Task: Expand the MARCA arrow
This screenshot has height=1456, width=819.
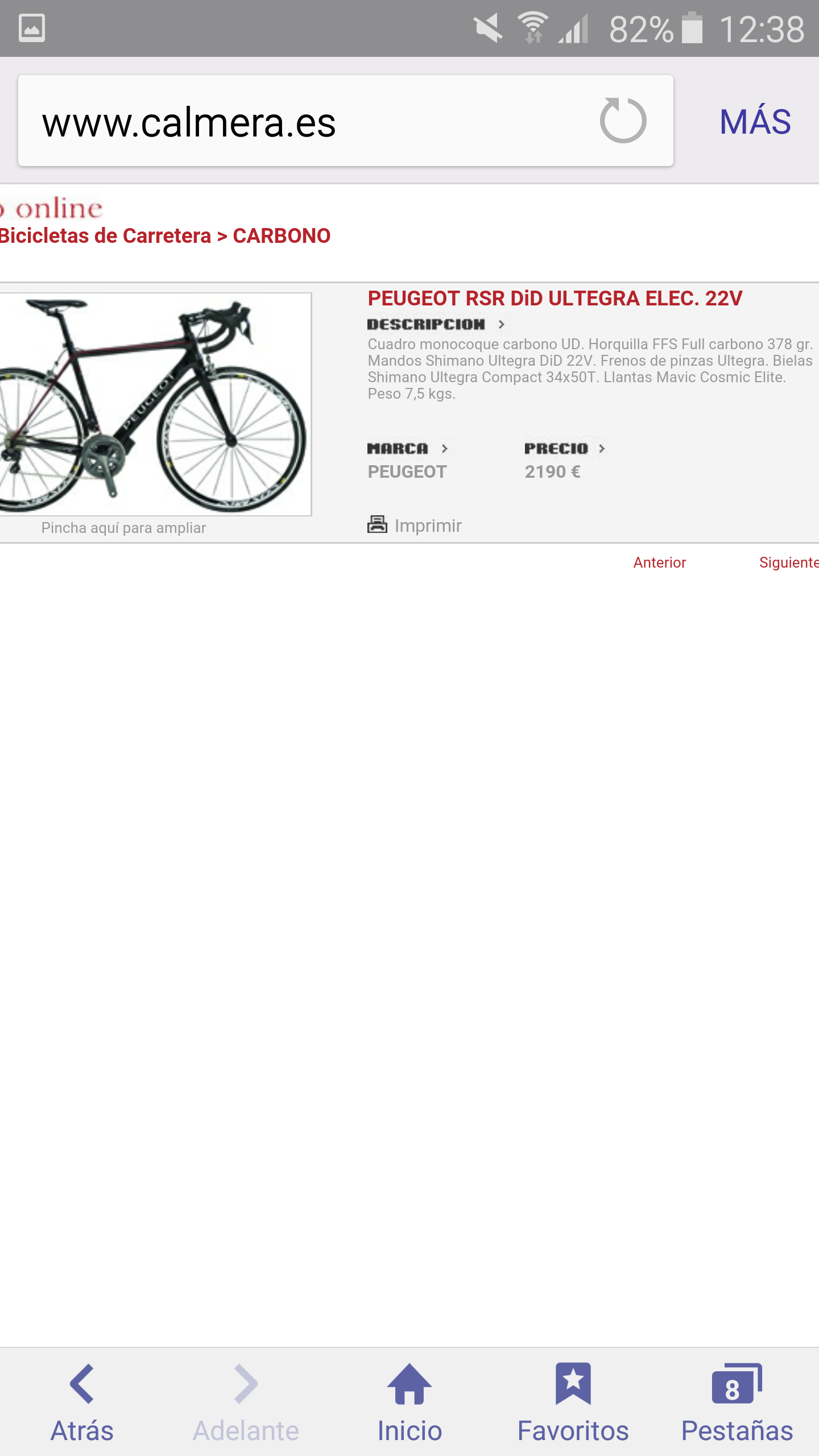Action: [x=445, y=449]
